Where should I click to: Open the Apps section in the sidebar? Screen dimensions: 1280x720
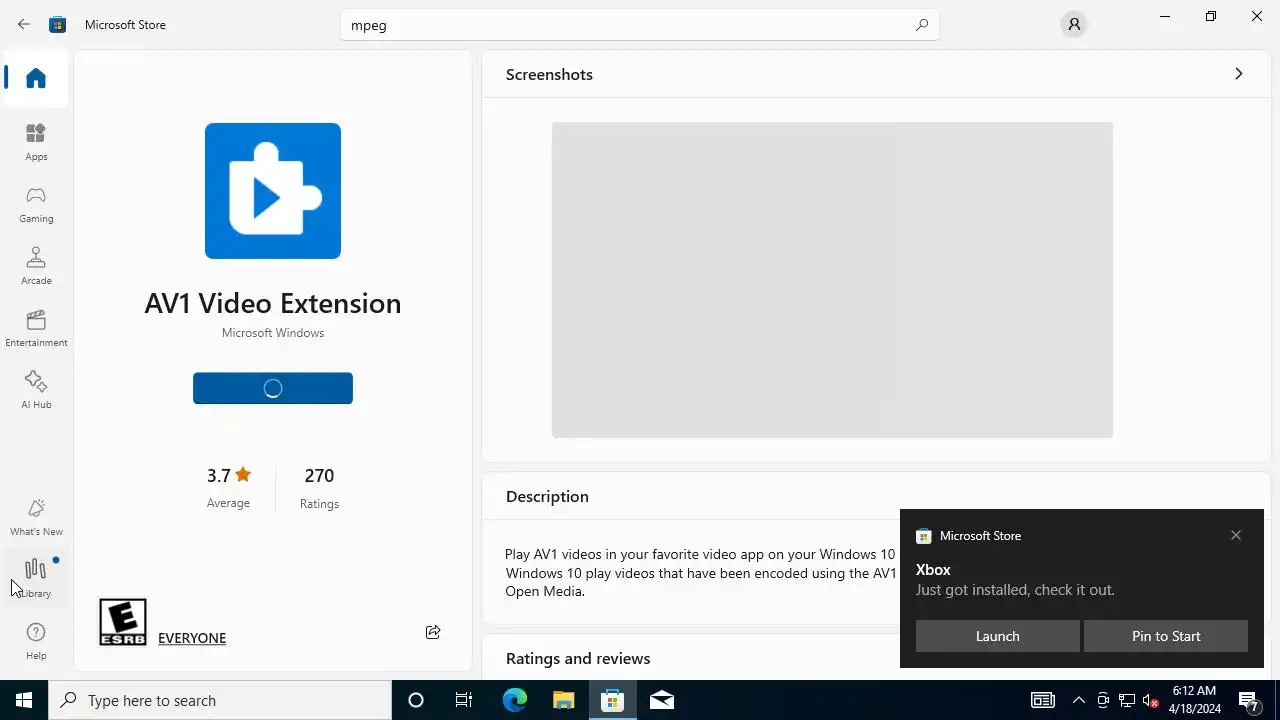36,142
